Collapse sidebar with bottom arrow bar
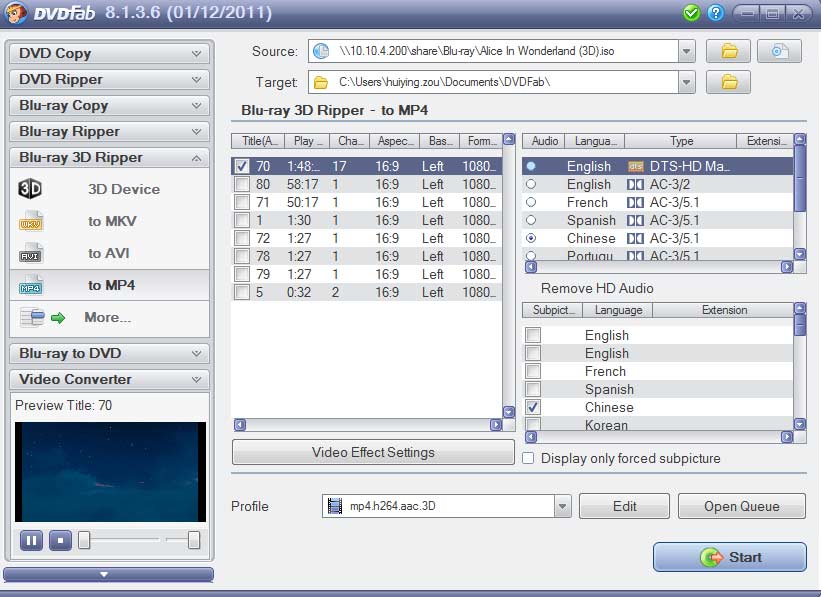Viewport: 821px width, 597px height. coord(108,574)
